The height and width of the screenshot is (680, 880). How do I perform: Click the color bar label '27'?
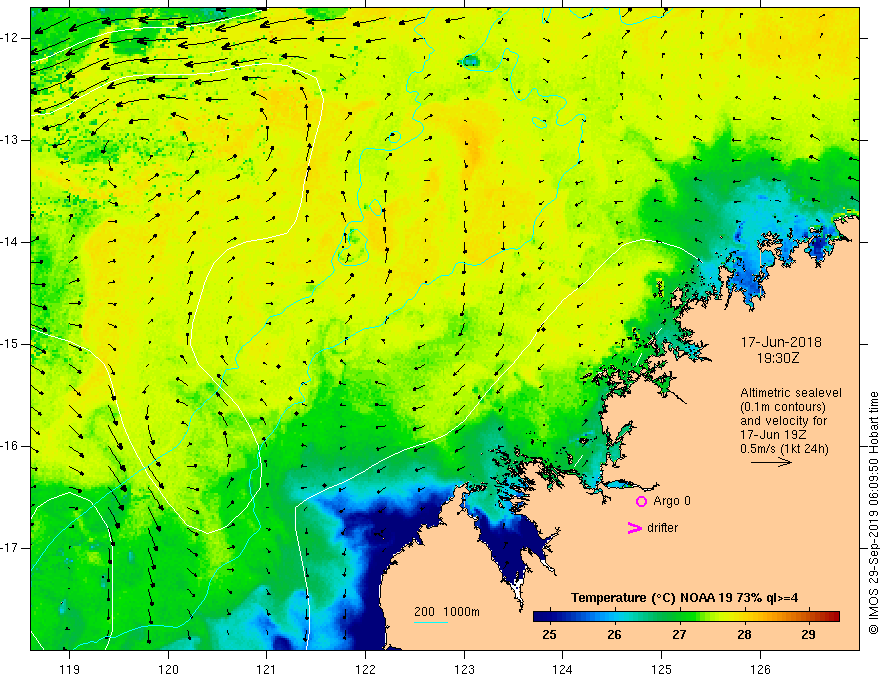679,635
